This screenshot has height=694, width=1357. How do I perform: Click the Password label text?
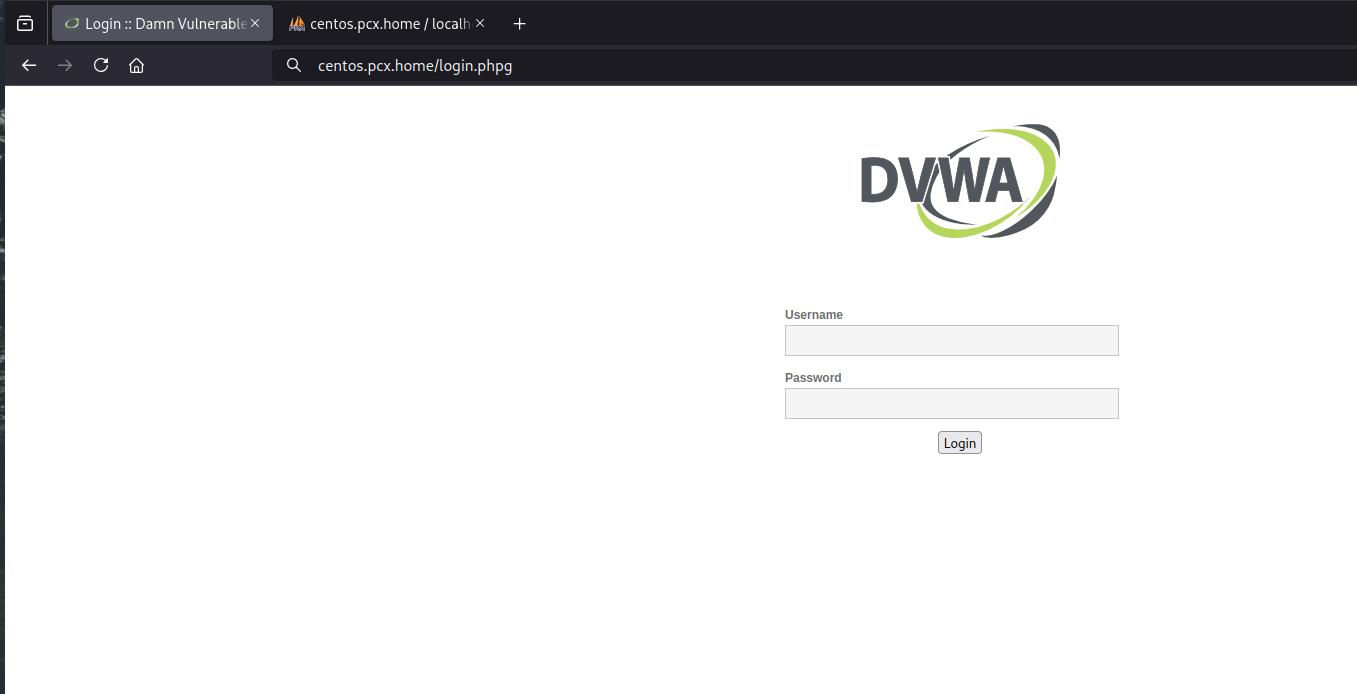(x=812, y=377)
